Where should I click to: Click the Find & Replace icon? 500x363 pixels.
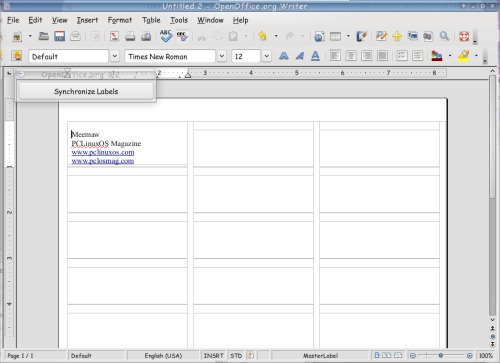[381, 36]
